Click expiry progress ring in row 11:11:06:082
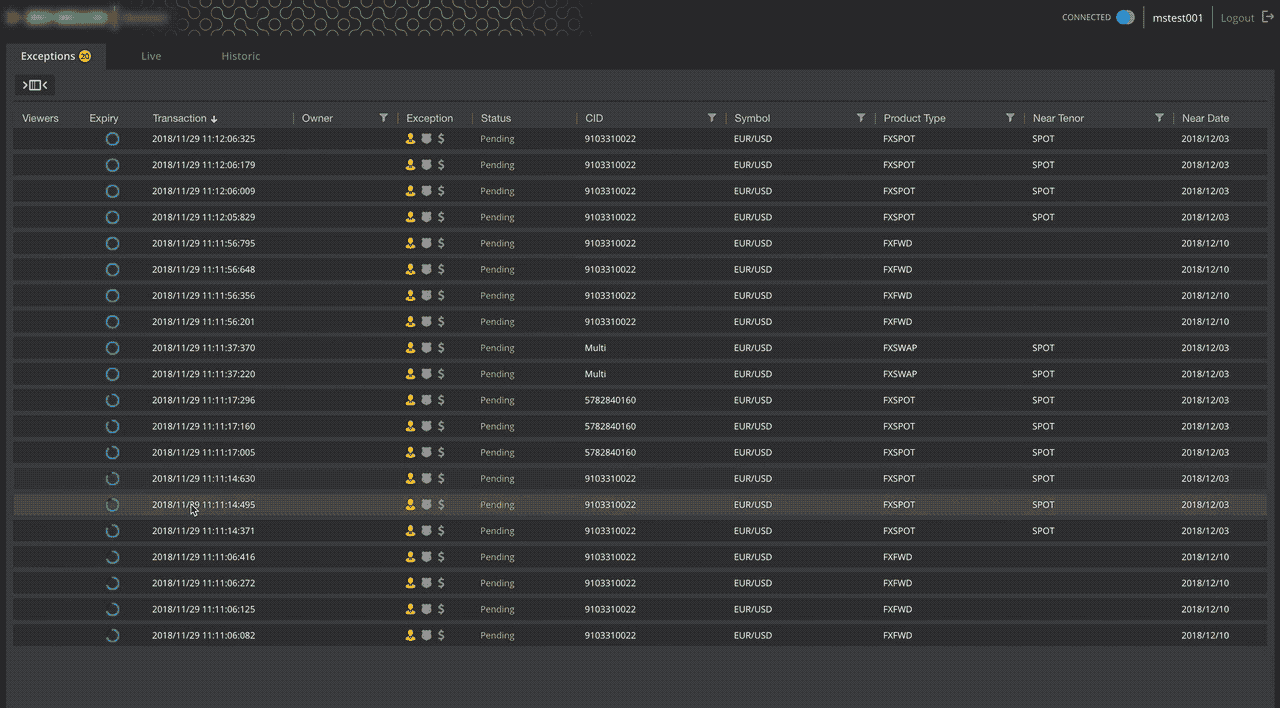Image resolution: width=1280 pixels, height=708 pixels. 112,635
